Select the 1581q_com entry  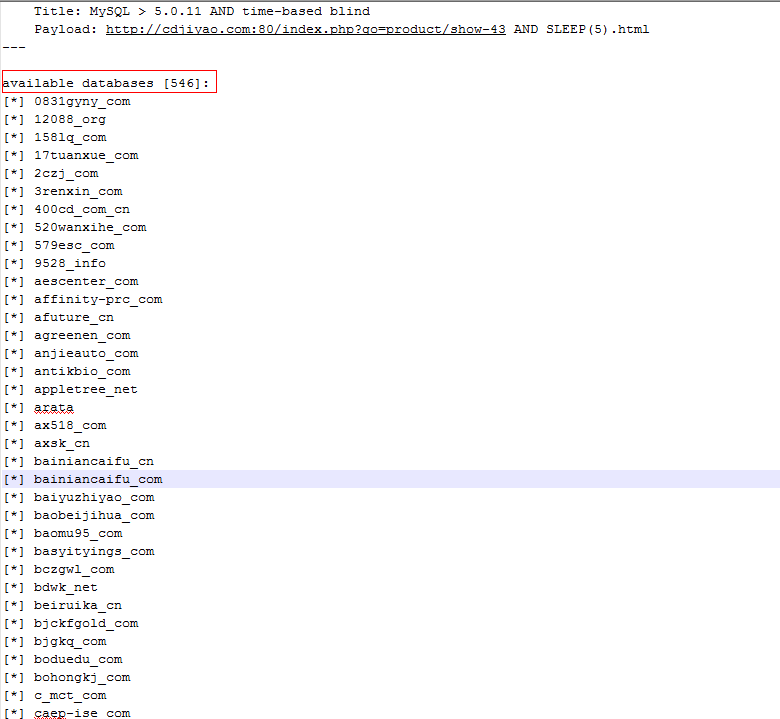pos(70,137)
